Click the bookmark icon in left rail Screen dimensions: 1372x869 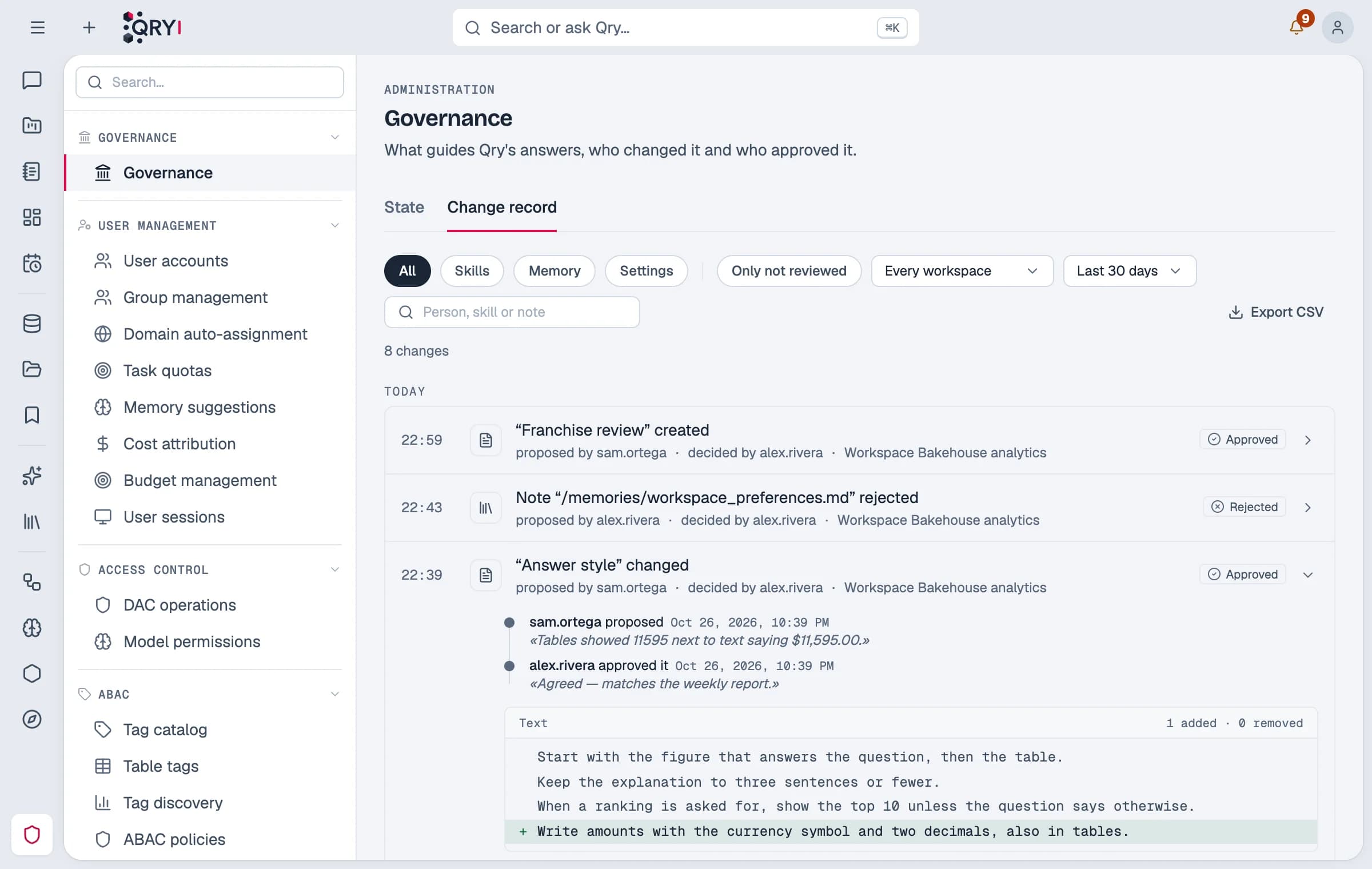[x=32, y=415]
